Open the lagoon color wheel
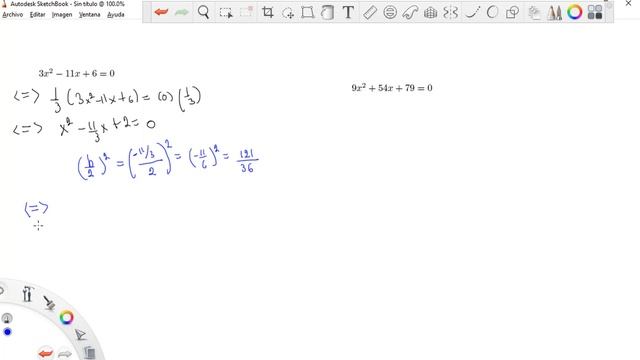The width and height of the screenshot is (640, 360). [x=67, y=318]
